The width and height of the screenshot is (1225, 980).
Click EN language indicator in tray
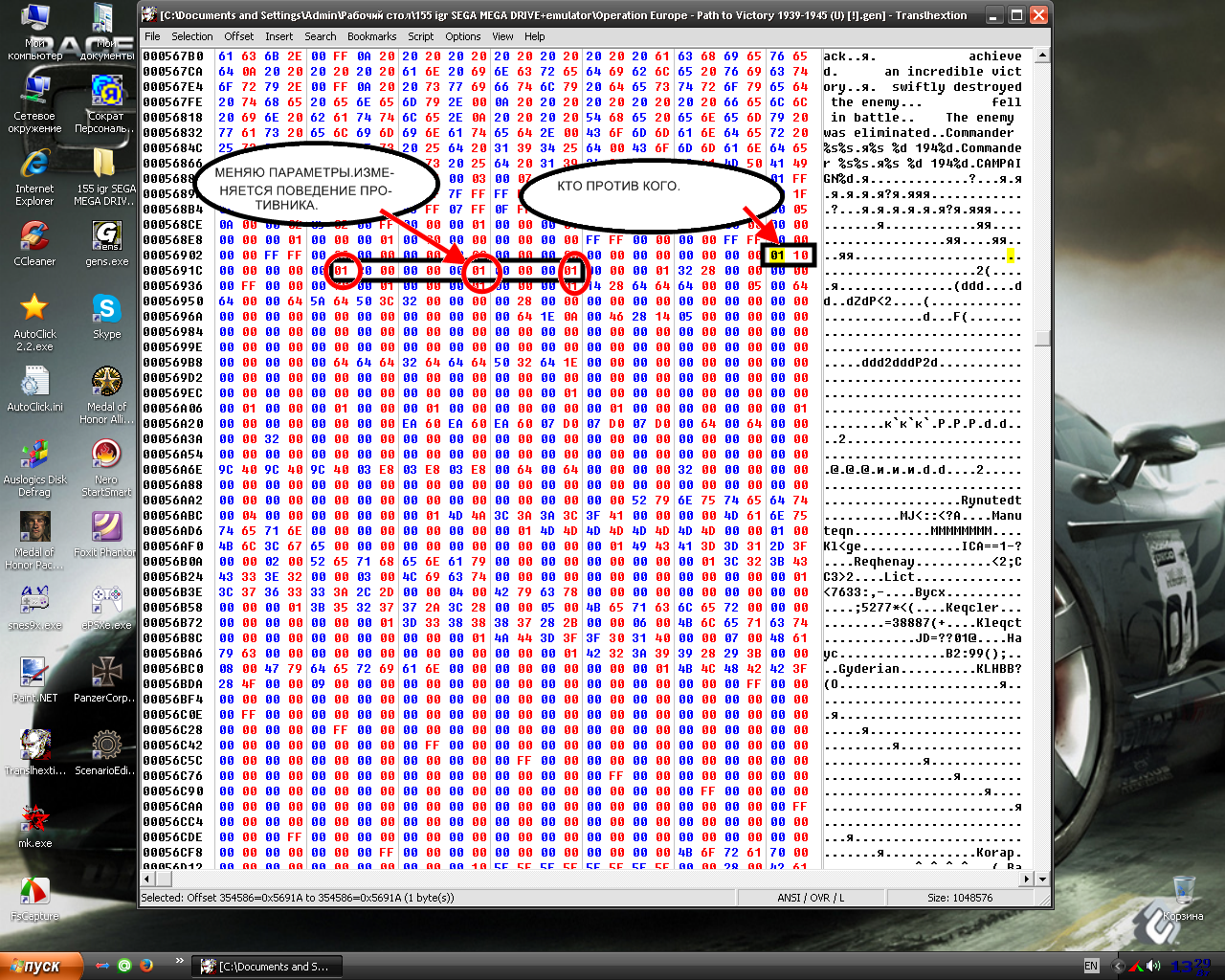tap(1091, 966)
